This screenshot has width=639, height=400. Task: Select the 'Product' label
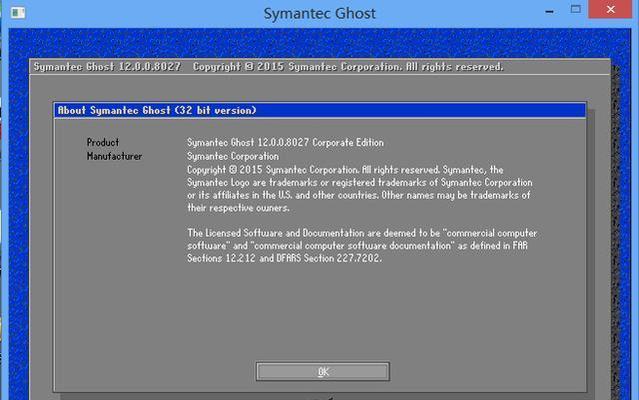coord(103,143)
